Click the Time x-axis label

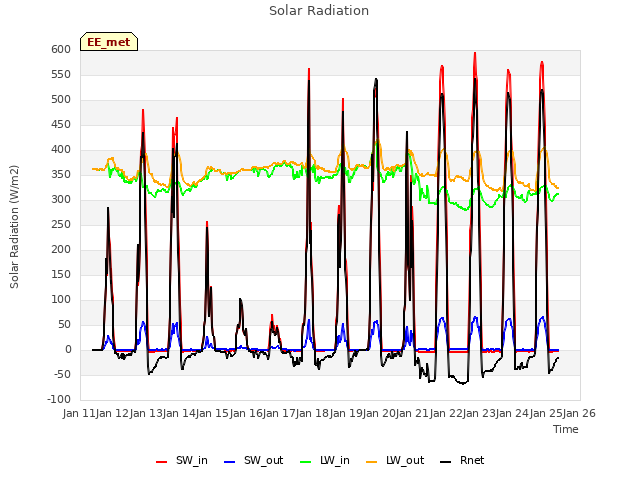(566, 429)
